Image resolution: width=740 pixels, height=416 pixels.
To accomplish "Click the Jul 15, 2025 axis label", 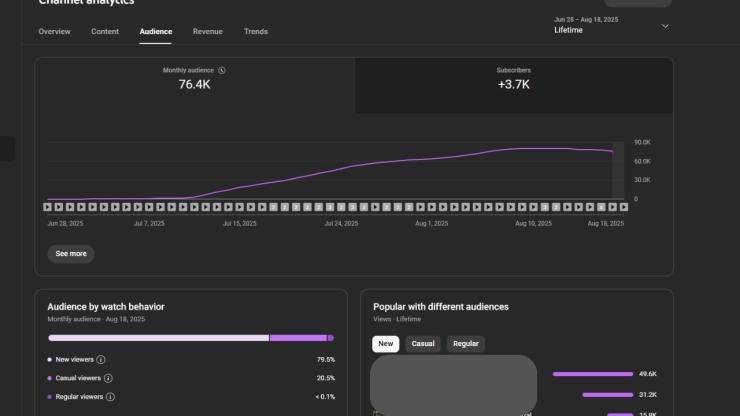I will tap(239, 223).
